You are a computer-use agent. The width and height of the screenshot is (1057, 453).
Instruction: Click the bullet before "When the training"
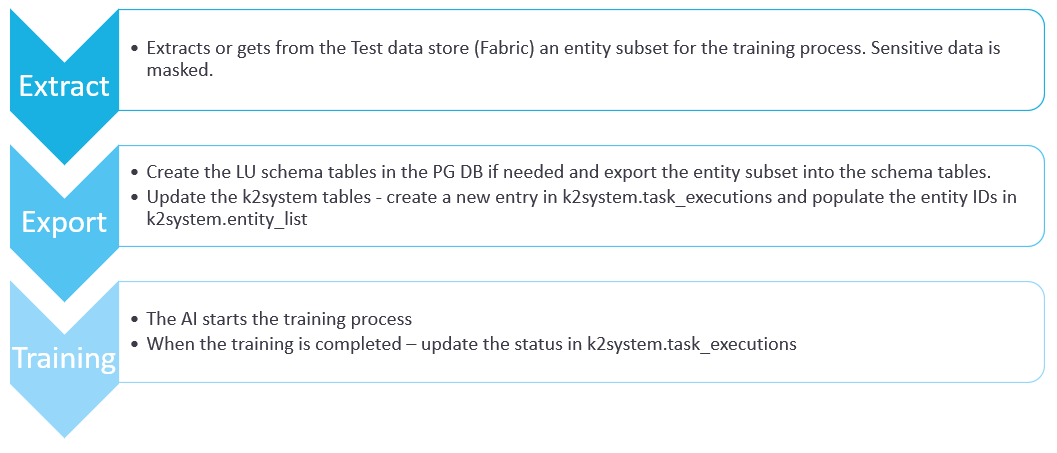pyautogui.click(x=135, y=345)
